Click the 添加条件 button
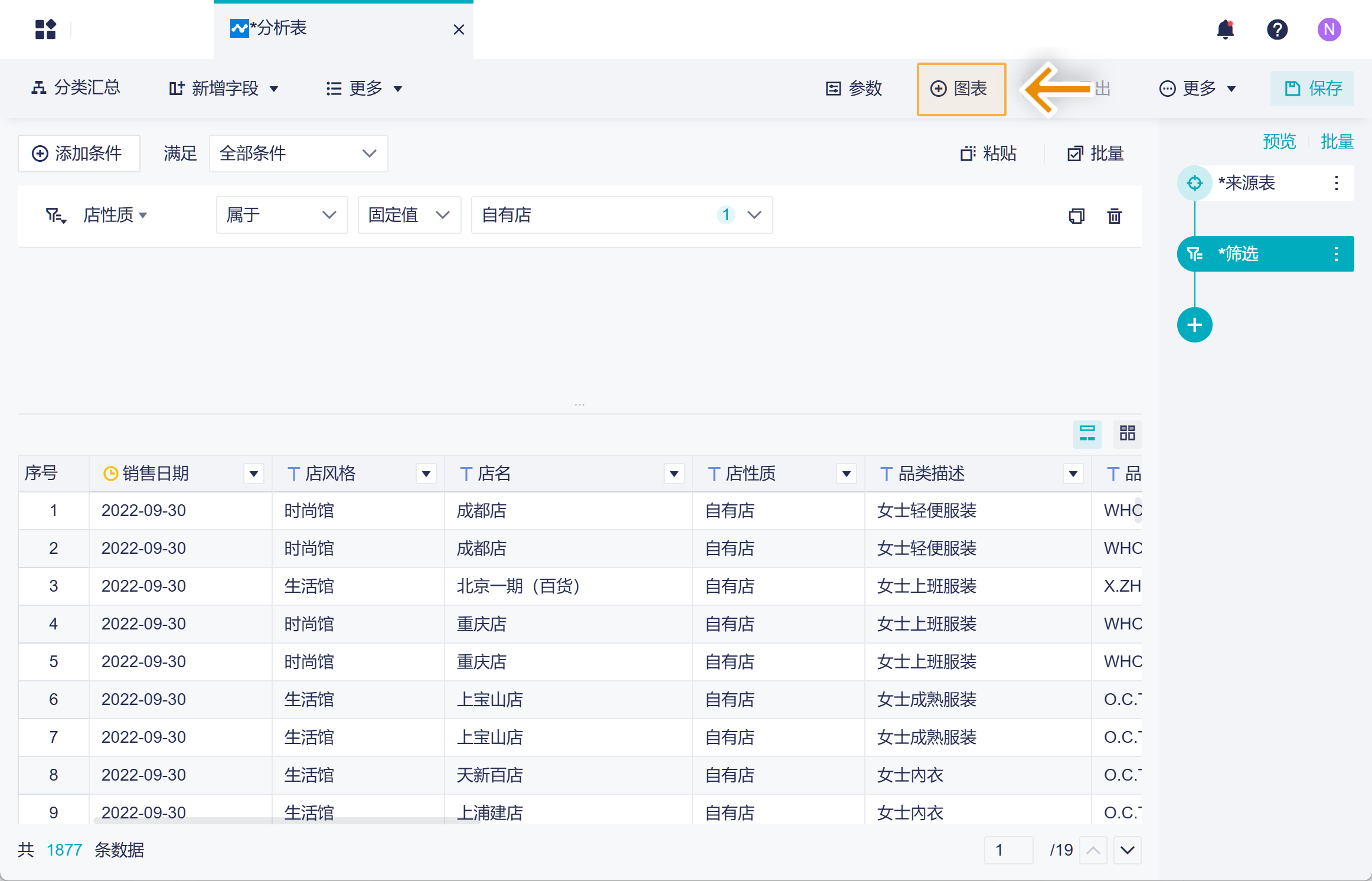The image size is (1372, 881). (x=79, y=154)
